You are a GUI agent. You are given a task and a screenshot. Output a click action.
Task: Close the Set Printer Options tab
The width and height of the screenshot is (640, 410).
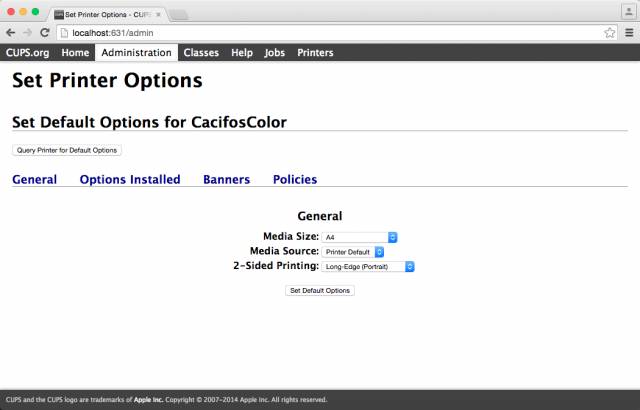pyautogui.click(x=158, y=14)
